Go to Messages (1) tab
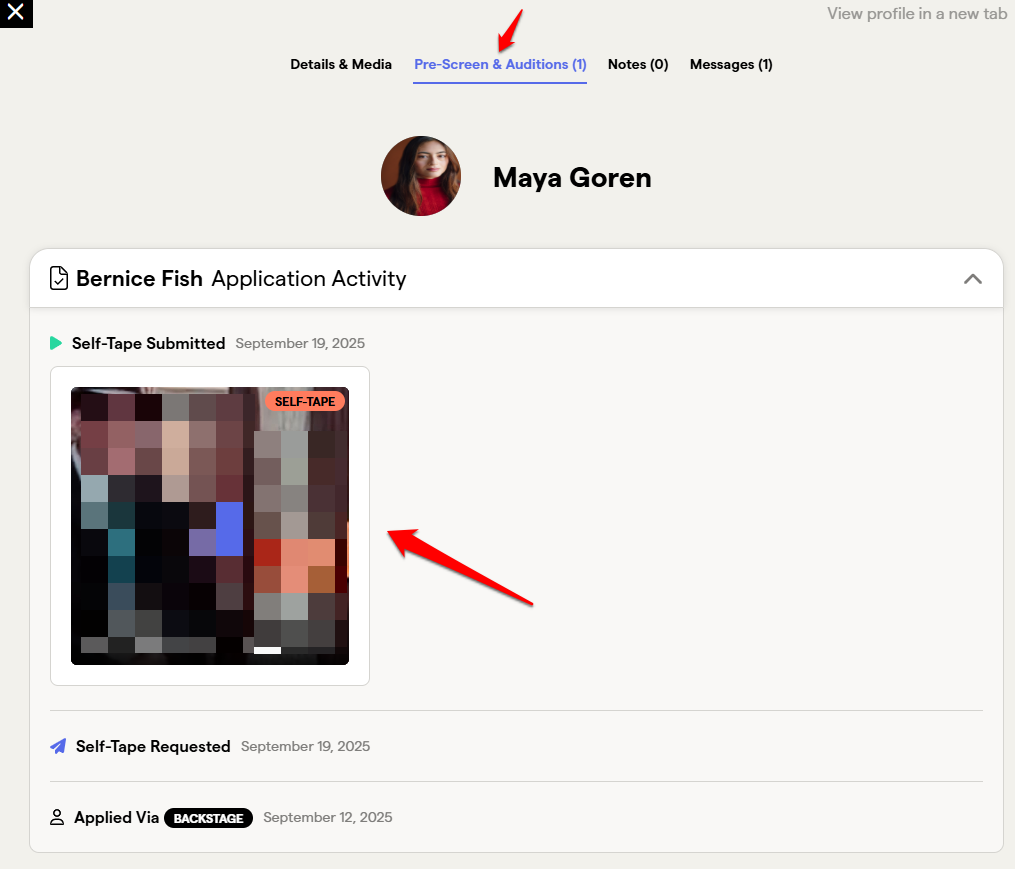This screenshot has height=869, width=1015. (x=731, y=64)
